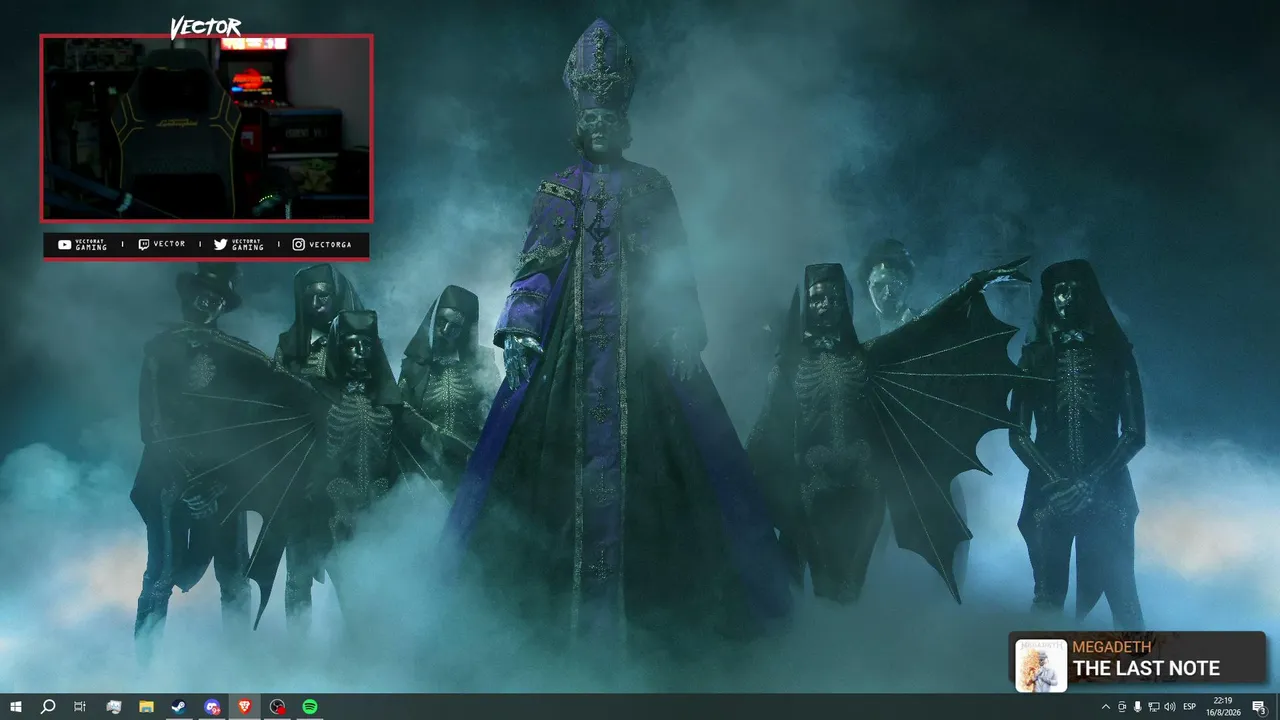Click the Meet Now camera tray icon
Viewport: 1280px width, 720px height.
tap(1122, 707)
